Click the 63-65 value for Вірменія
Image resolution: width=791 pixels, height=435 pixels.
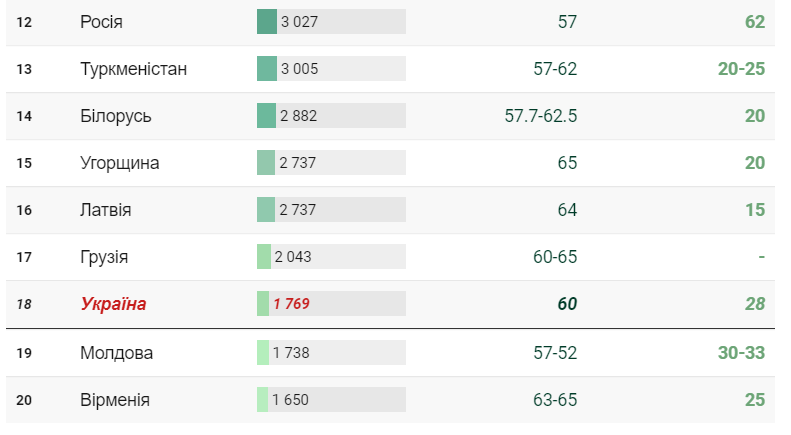tap(555, 400)
